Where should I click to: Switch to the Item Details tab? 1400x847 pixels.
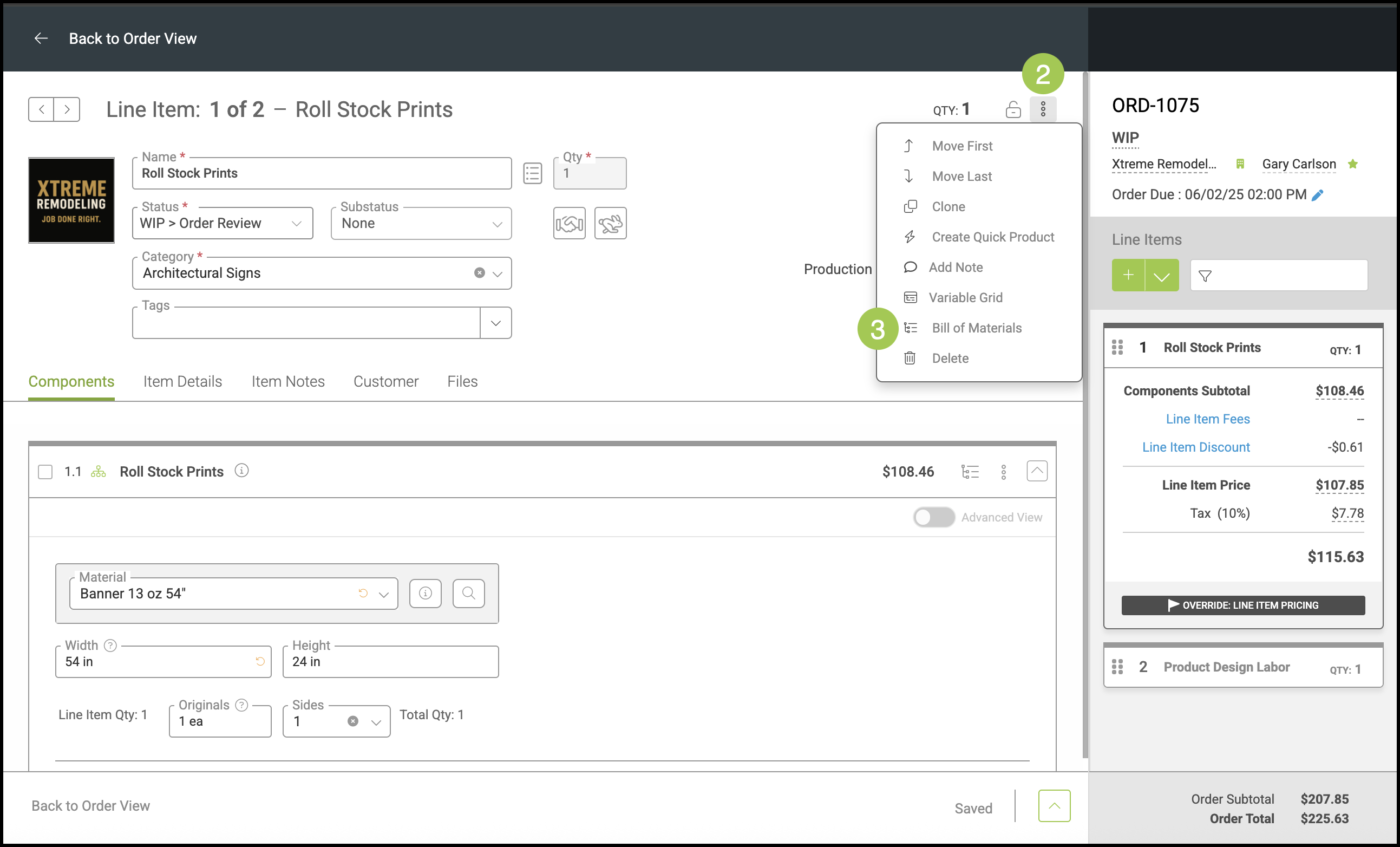(182, 381)
